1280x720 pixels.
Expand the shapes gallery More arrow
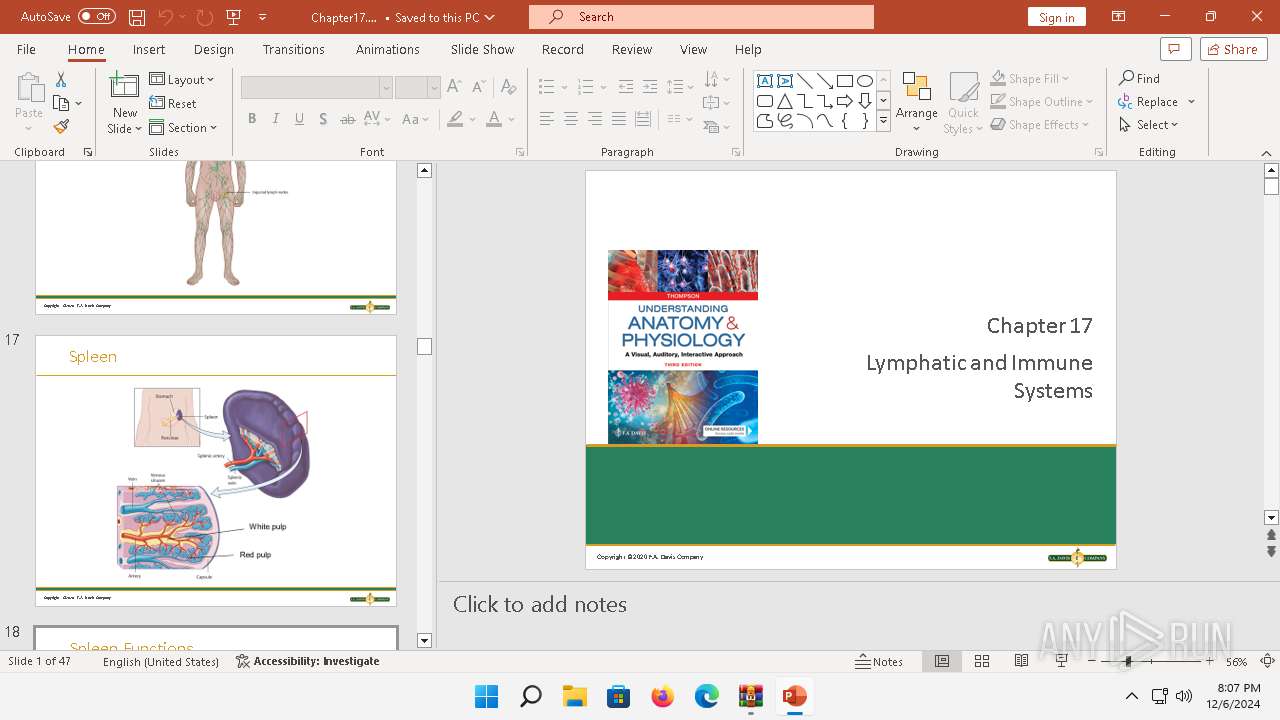tap(883, 121)
